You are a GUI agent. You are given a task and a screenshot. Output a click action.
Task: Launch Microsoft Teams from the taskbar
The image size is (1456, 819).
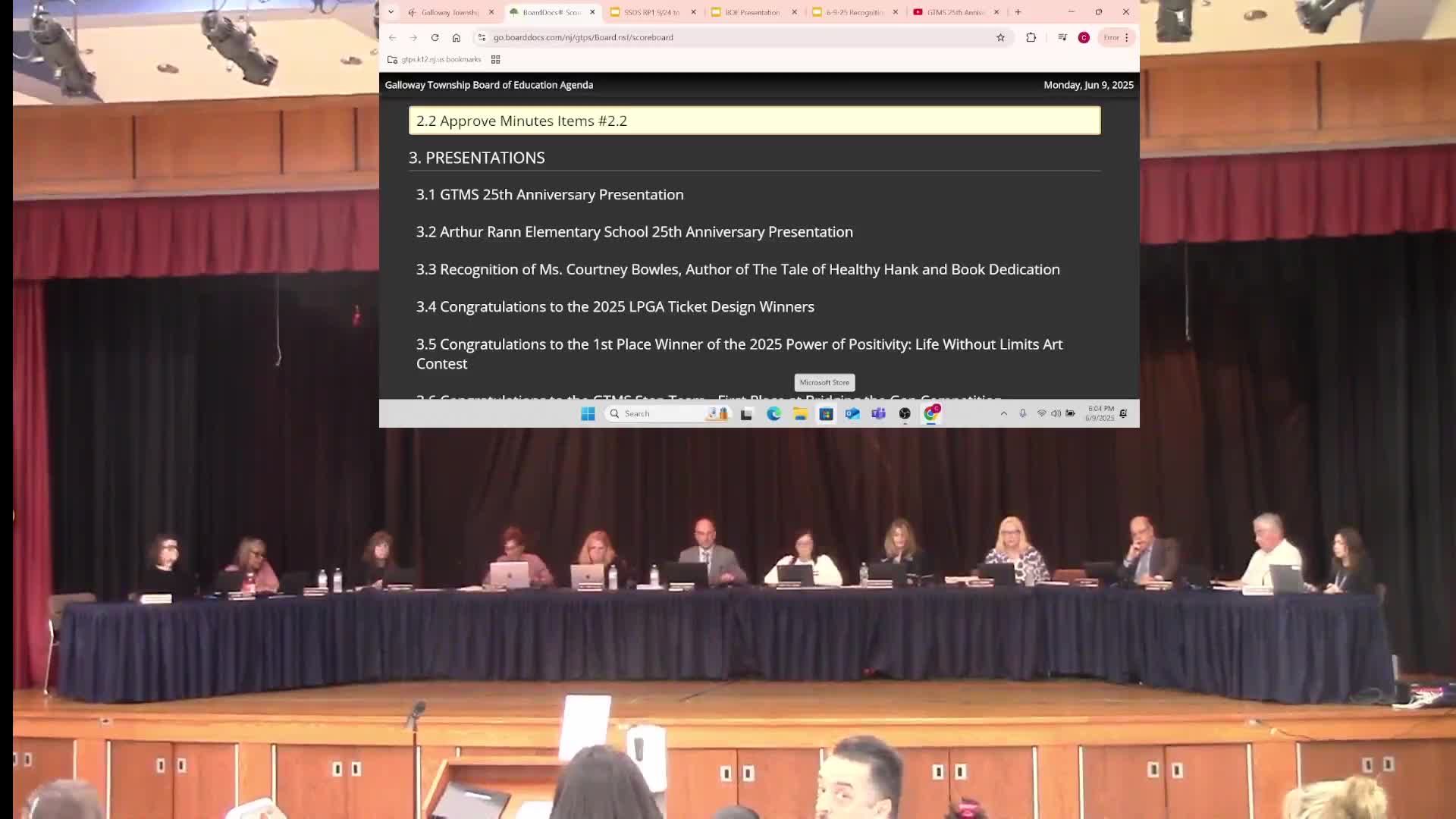[878, 413]
